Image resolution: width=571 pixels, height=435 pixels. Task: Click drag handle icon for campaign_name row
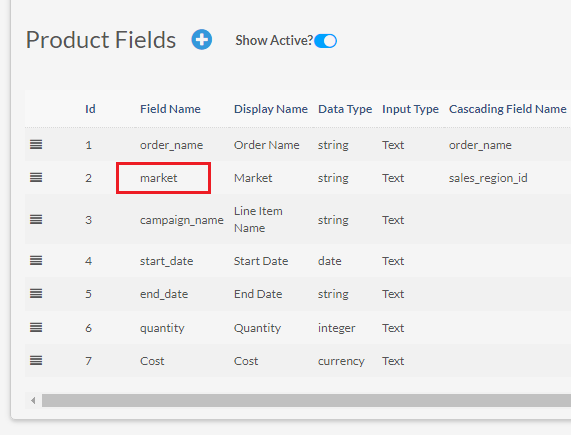pyautogui.click(x=36, y=220)
